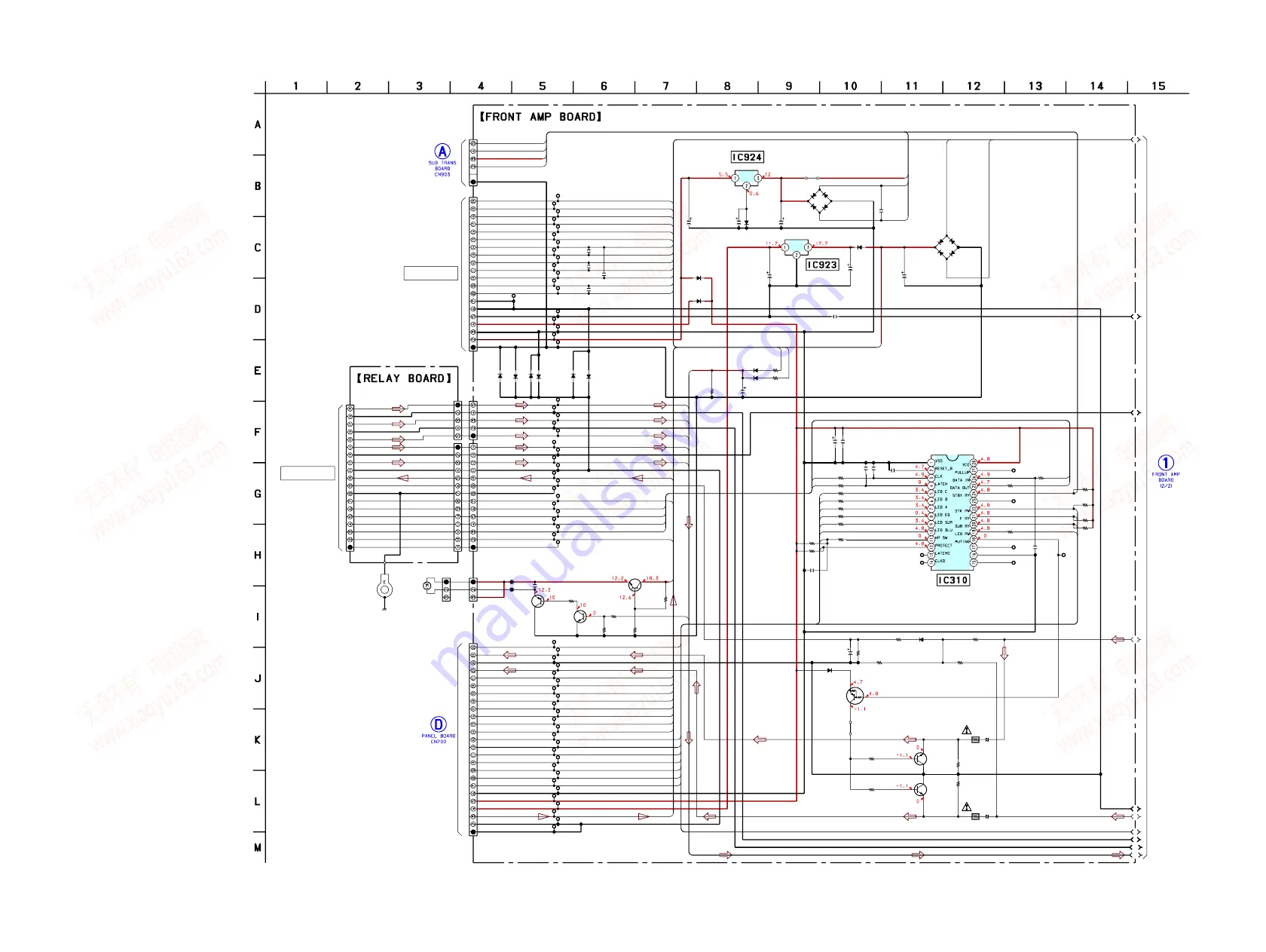Click column number 15 in top ruler
The image size is (1266, 952).
pos(1158,86)
